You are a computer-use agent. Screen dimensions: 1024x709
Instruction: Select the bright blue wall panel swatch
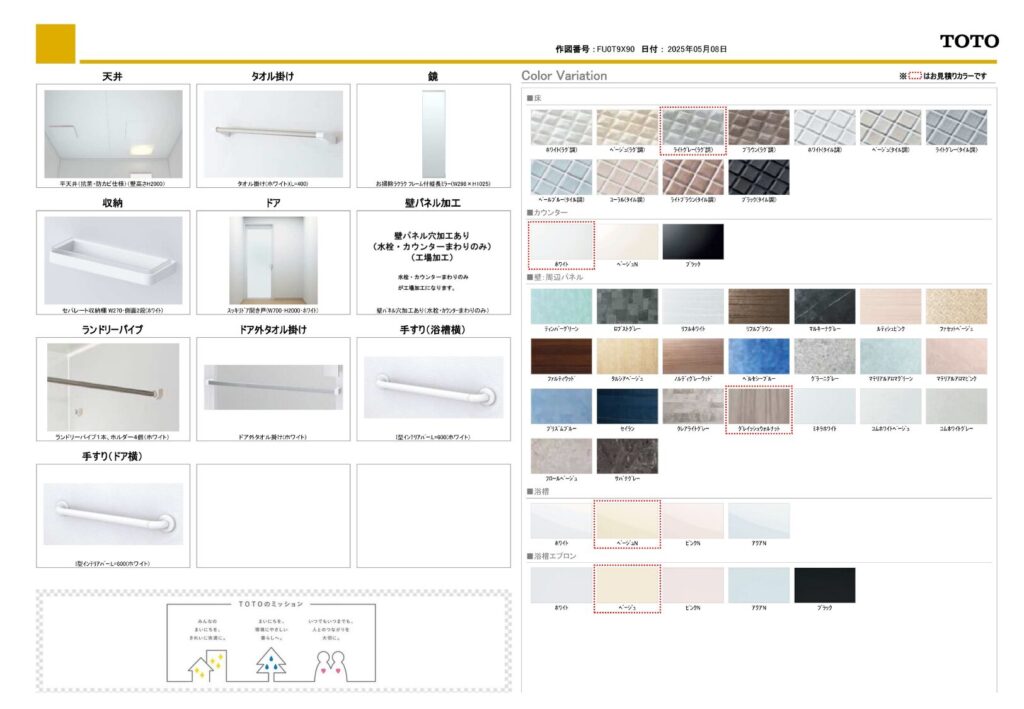[x=758, y=356]
